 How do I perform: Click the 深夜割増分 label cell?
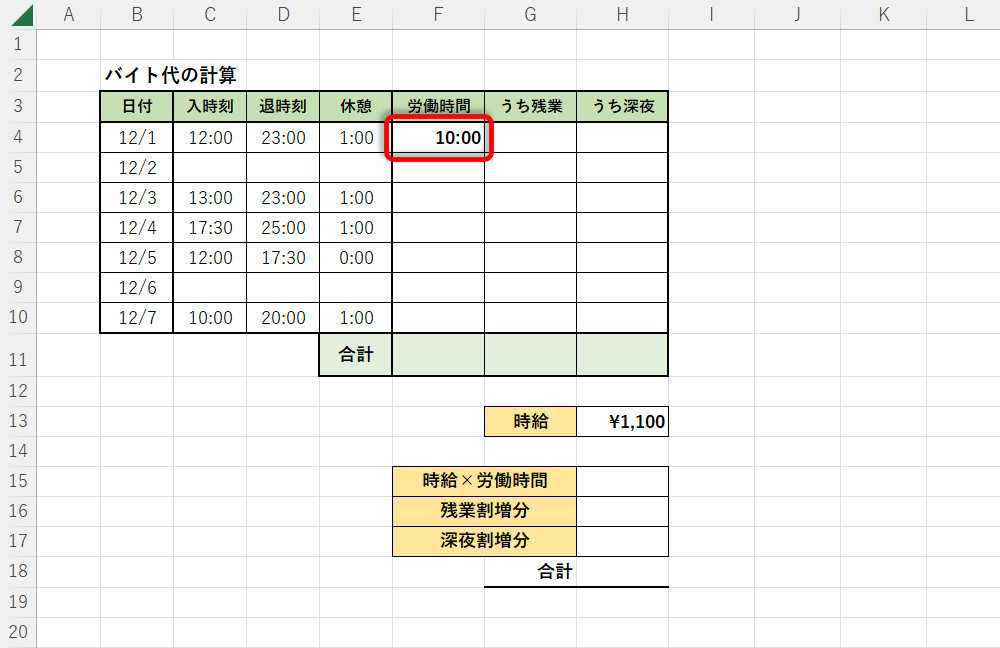pyautogui.click(x=485, y=541)
